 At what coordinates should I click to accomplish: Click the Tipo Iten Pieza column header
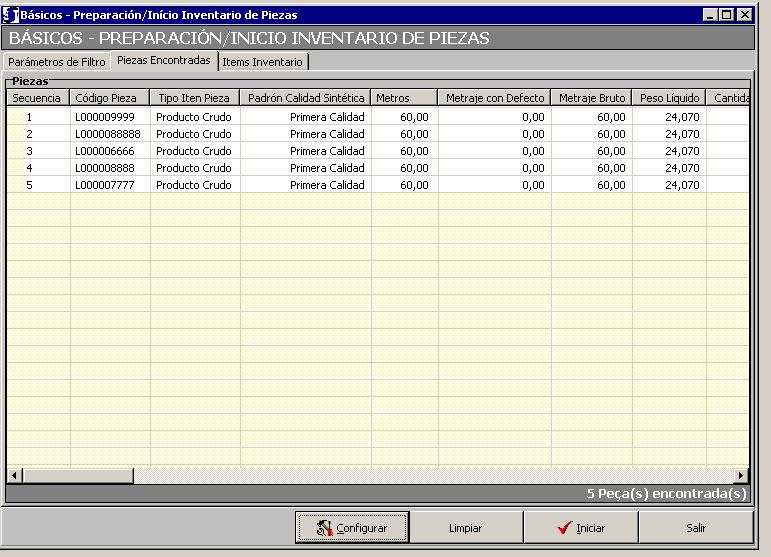194,98
